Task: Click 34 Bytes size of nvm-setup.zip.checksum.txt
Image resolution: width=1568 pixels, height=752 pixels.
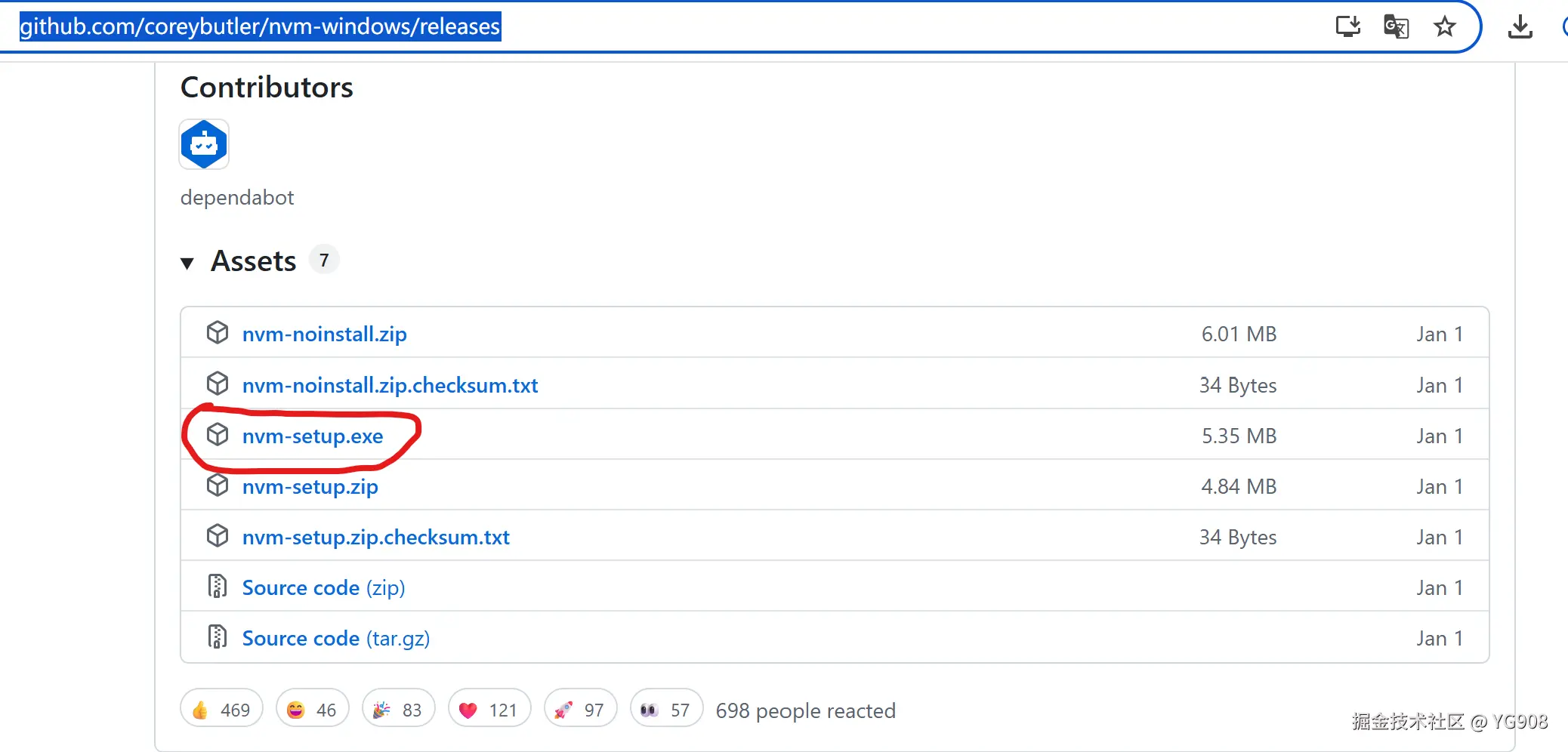Action: coord(1238,537)
